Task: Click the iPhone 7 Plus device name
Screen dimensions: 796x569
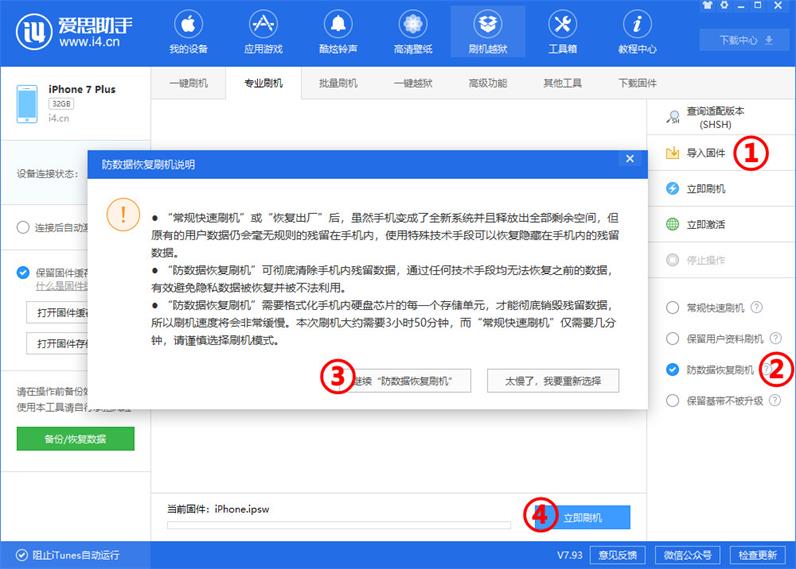Action: pyautogui.click(x=82, y=89)
